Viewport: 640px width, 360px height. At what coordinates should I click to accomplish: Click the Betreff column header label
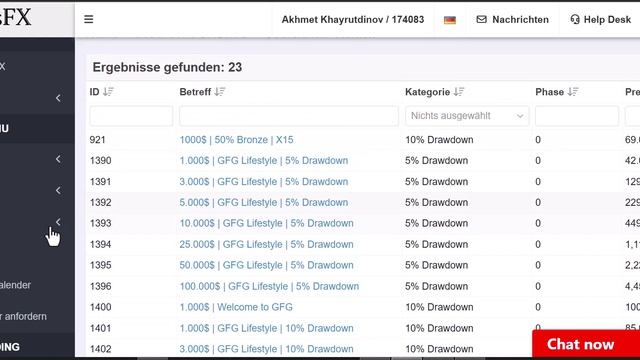pyautogui.click(x=195, y=92)
